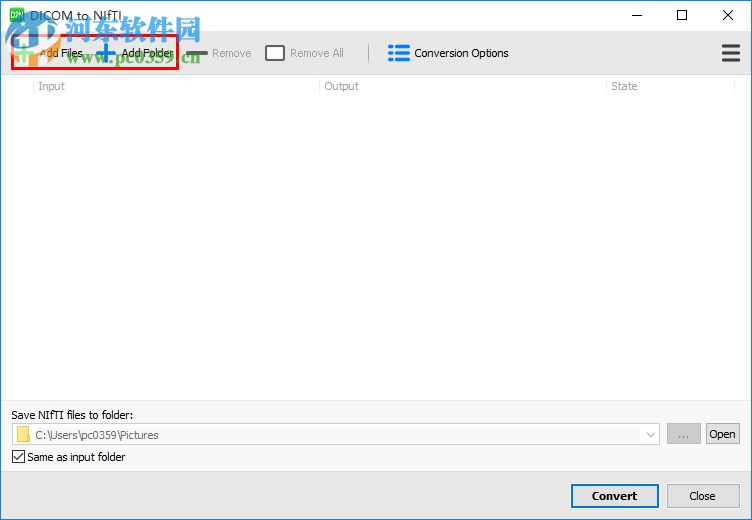Click the Input column header

tap(176, 86)
